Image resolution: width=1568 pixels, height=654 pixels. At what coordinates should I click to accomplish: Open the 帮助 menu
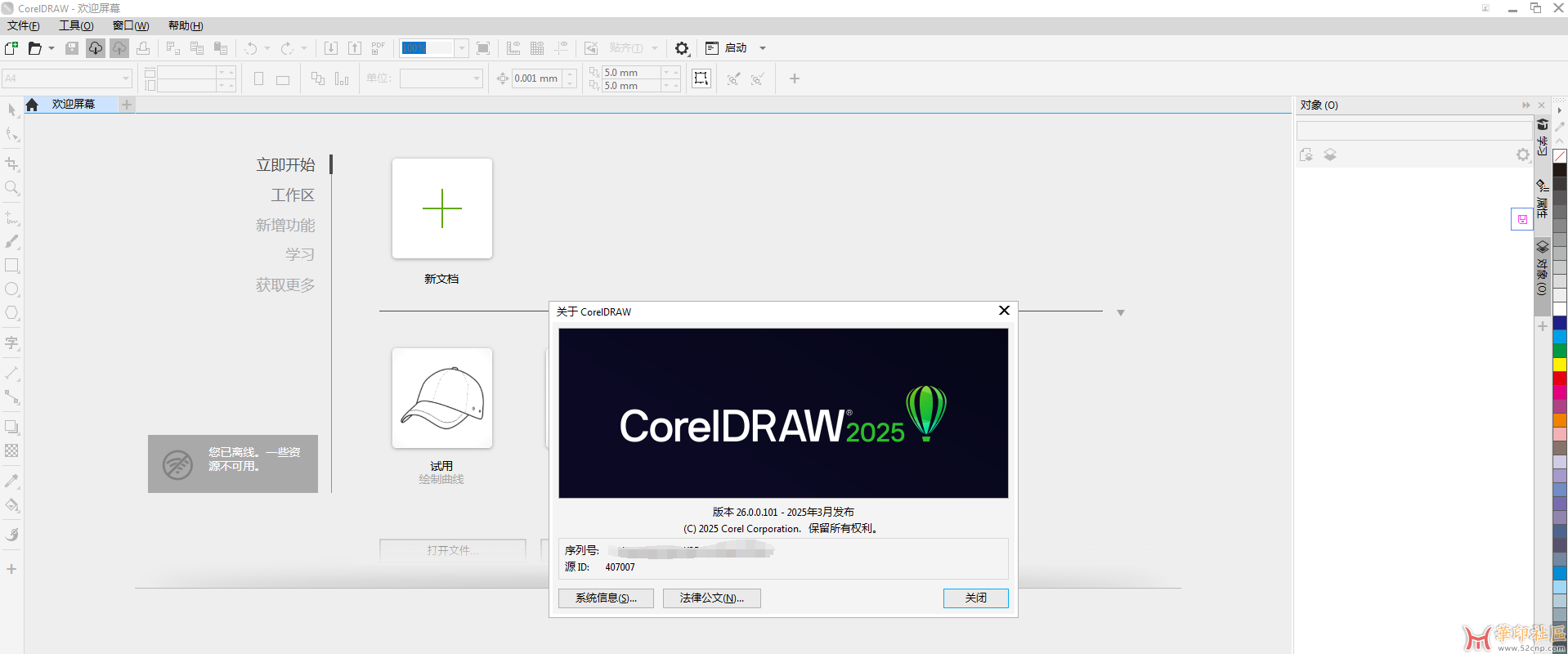coord(186,26)
